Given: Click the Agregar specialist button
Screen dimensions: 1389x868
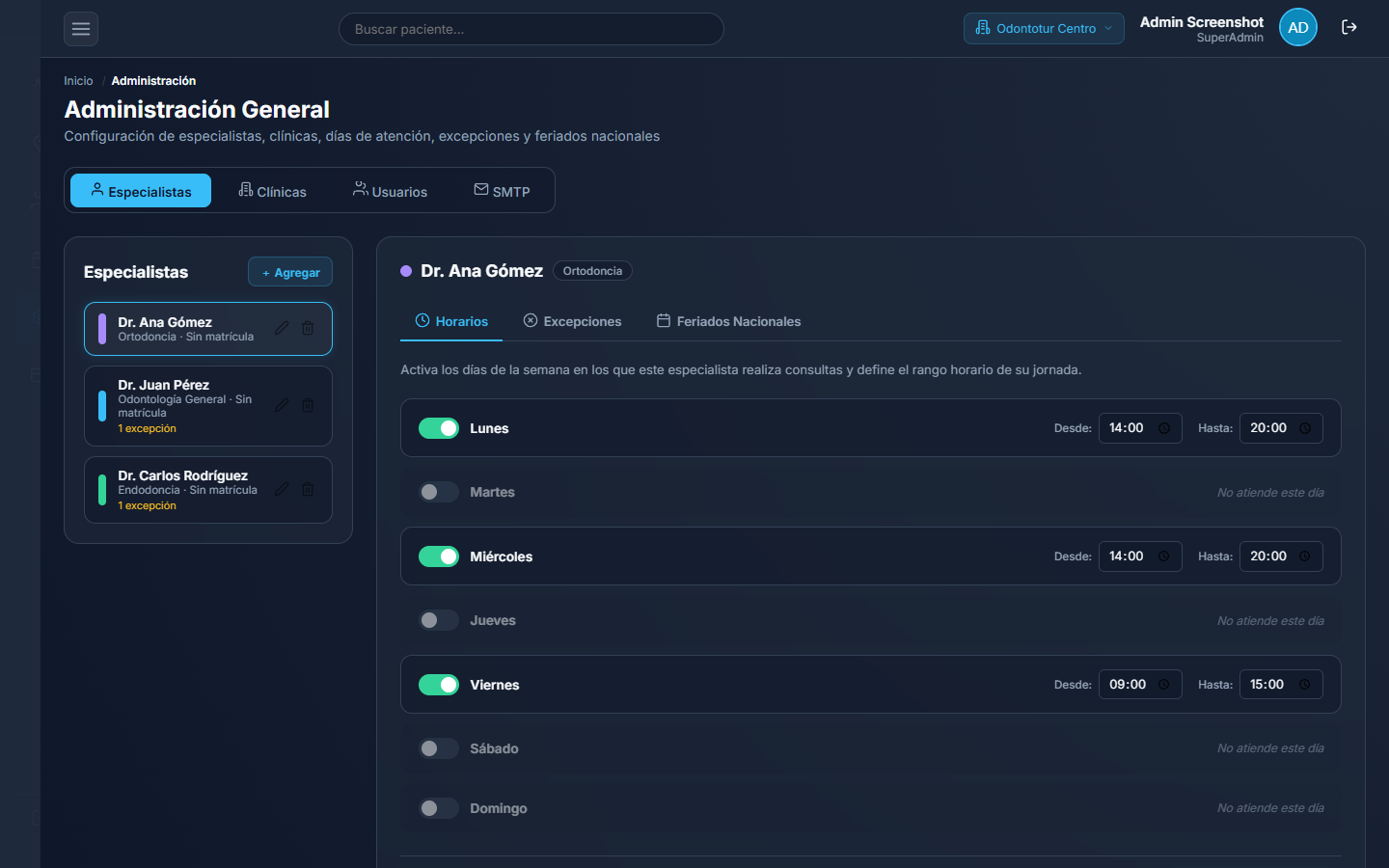Looking at the screenshot, I should click(x=290, y=272).
